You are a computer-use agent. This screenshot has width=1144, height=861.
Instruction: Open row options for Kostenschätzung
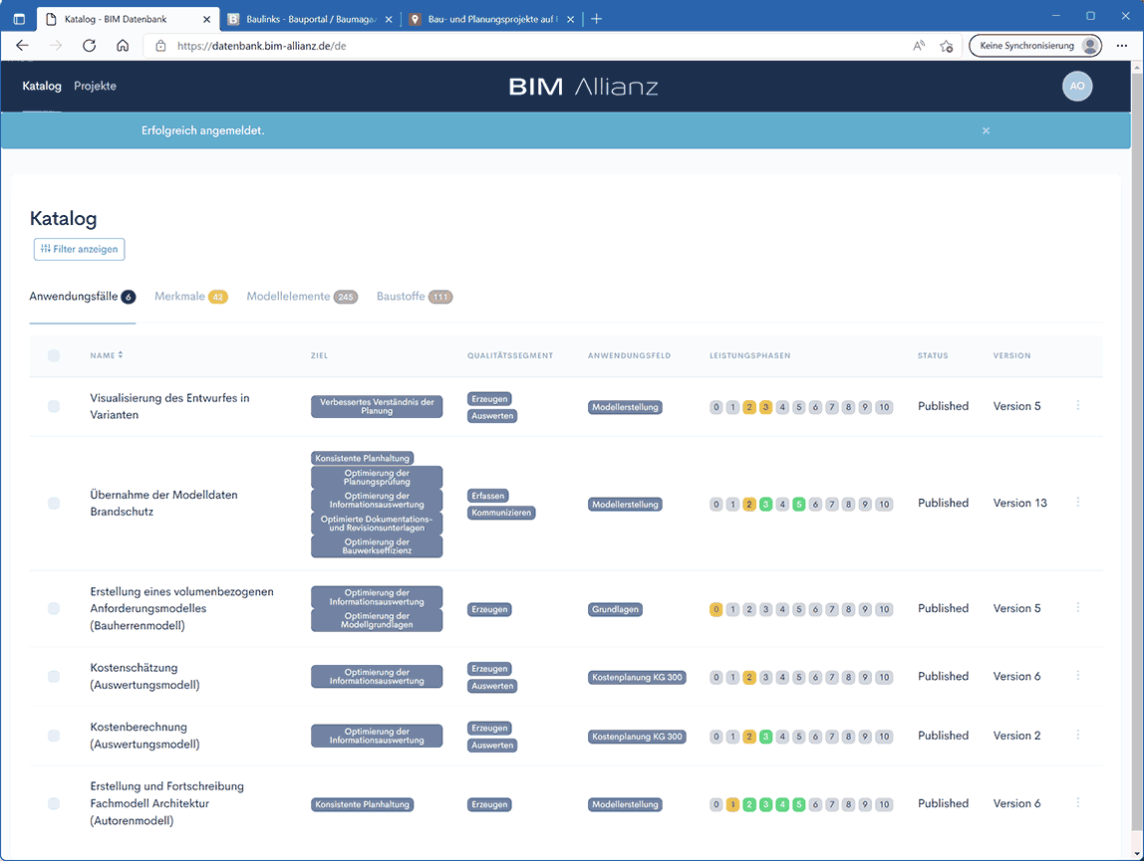pyautogui.click(x=1078, y=676)
